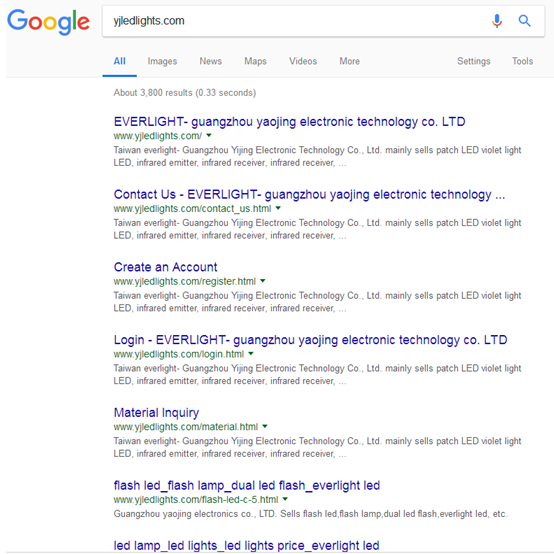Screen dimensions: 554x554
Task: Click the About 3,800 results text
Action: pos(184,93)
